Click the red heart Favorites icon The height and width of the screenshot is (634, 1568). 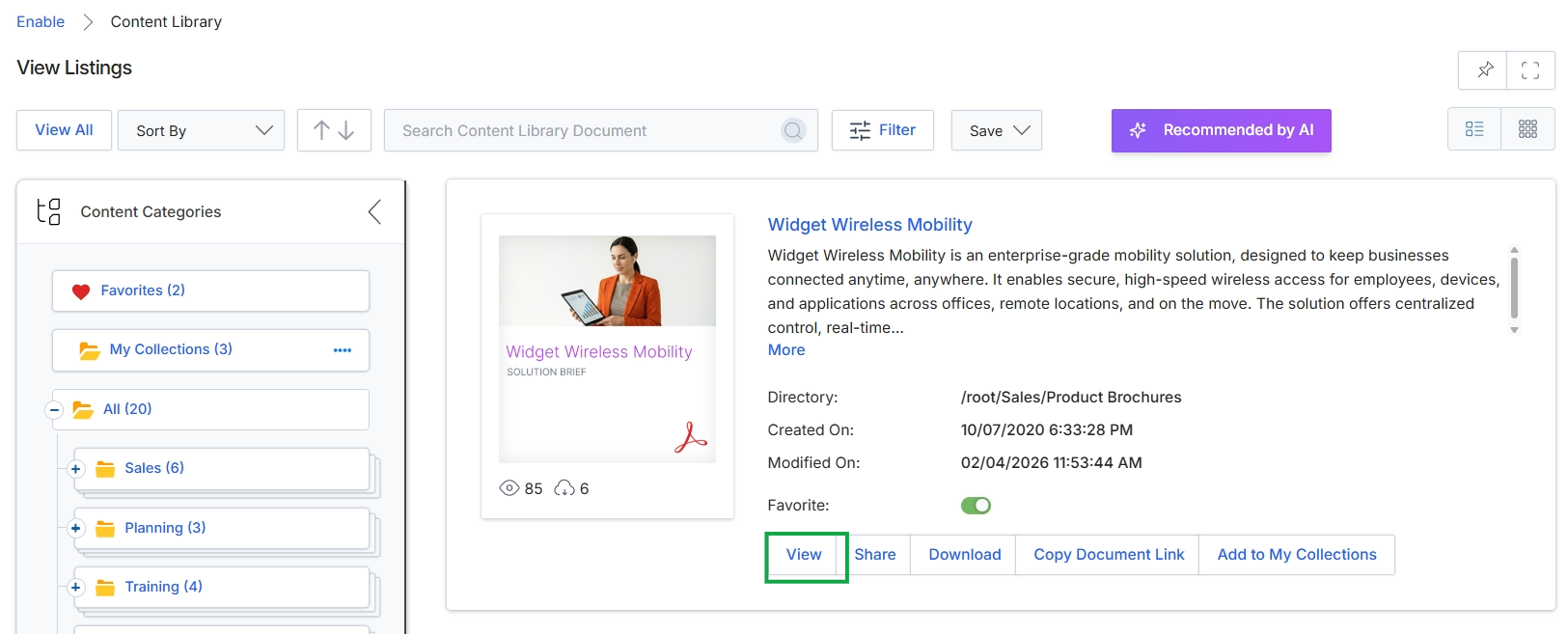(81, 291)
